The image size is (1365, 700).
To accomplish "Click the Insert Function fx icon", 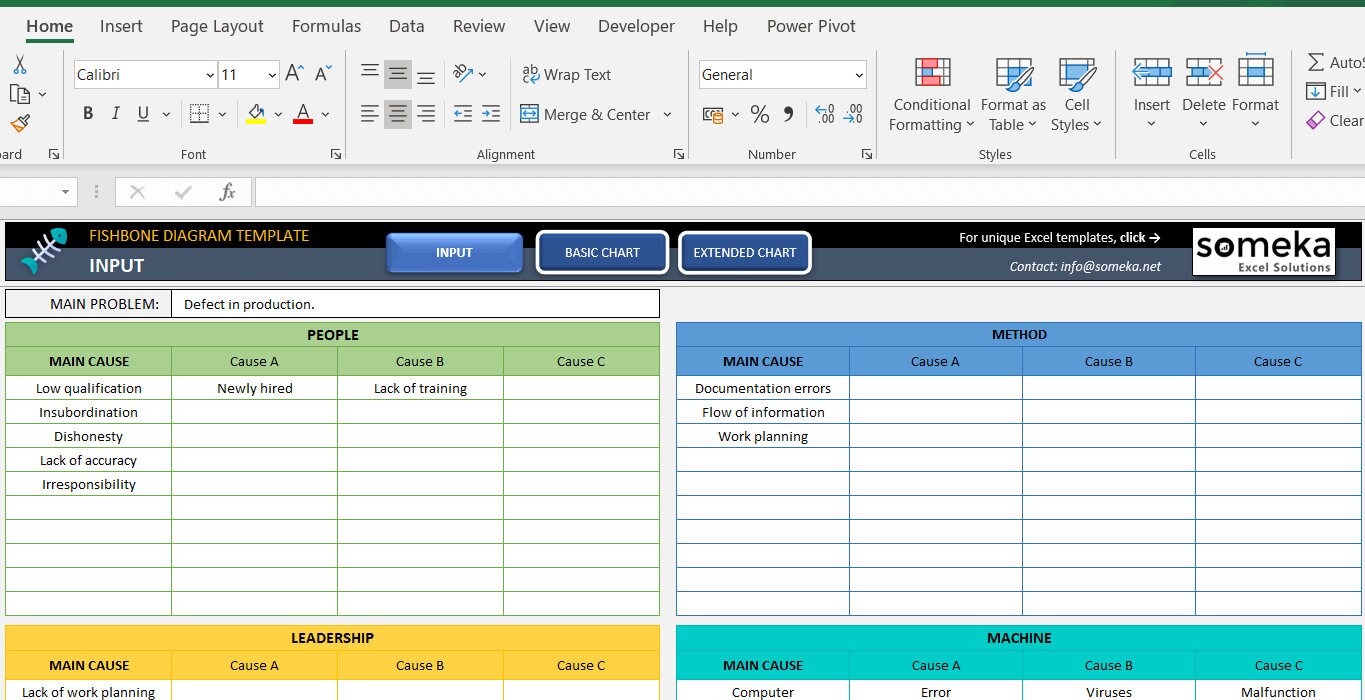I will [227, 192].
